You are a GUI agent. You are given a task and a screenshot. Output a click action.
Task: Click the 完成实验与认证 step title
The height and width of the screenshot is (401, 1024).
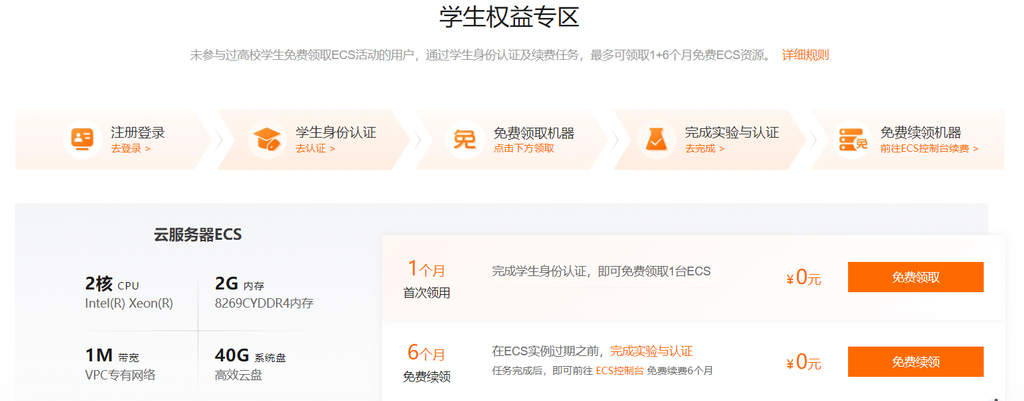tap(732, 133)
